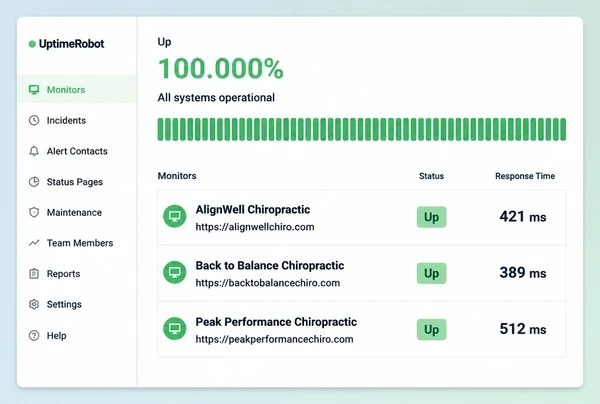This screenshot has width=600, height=404.
Task: Open the Reports page
Action: click(x=63, y=274)
